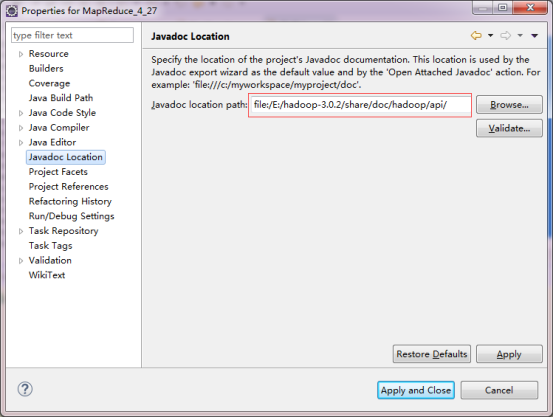This screenshot has height=418, width=554.
Task: Select Java Build Path in the tree
Action: tap(61, 98)
